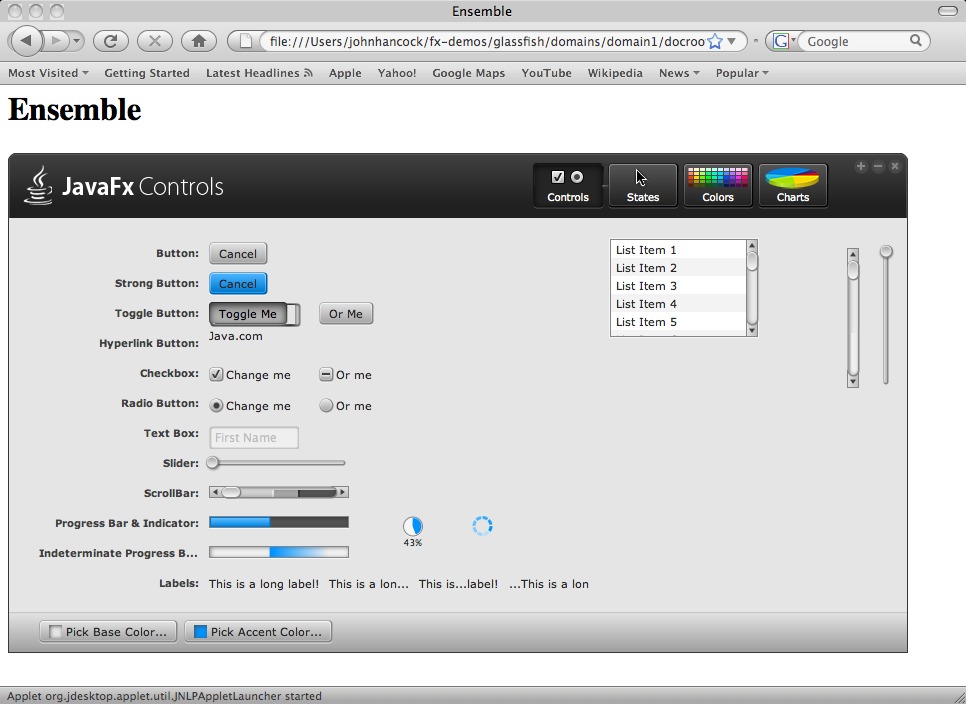The width and height of the screenshot is (966, 704).
Task: Go back with browser Back arrow
Action: tap(26, 41)
